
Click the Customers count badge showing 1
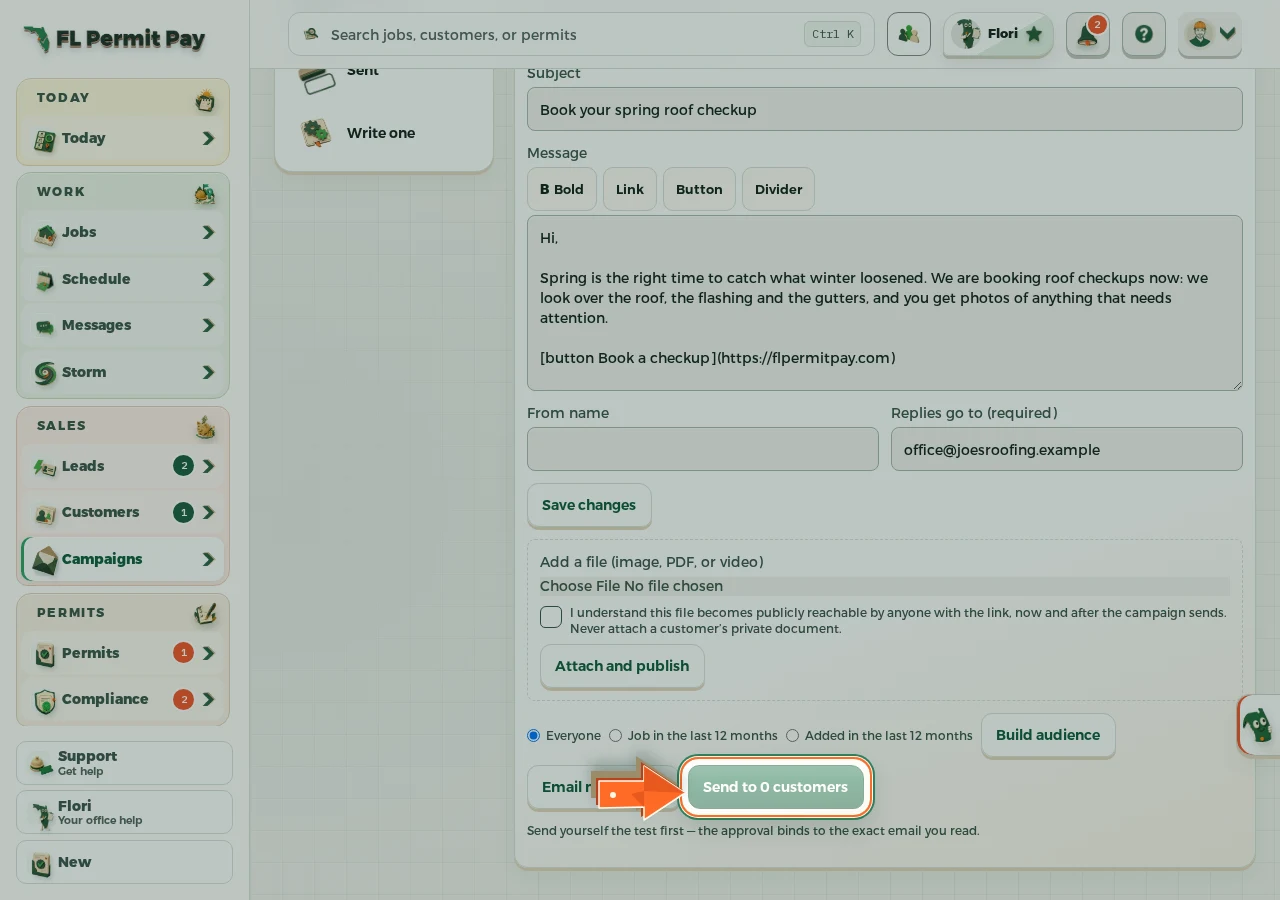pos(183,513)
